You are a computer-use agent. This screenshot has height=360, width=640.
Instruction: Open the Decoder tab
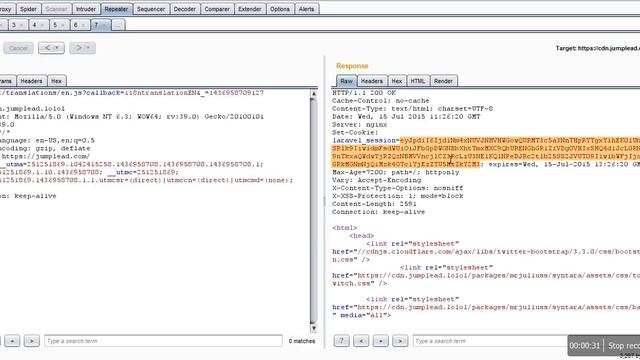click(184, 9)
